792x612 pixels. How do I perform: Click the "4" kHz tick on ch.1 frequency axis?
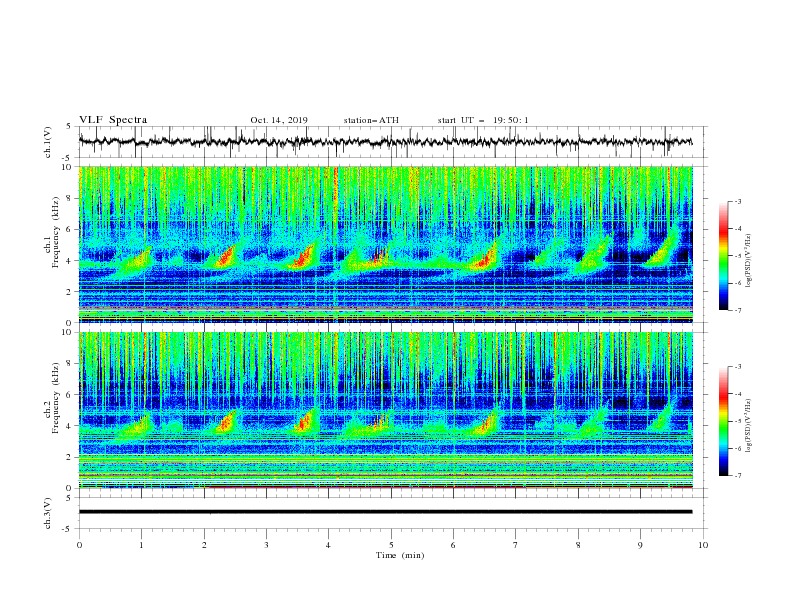click(x=71, y=261)
